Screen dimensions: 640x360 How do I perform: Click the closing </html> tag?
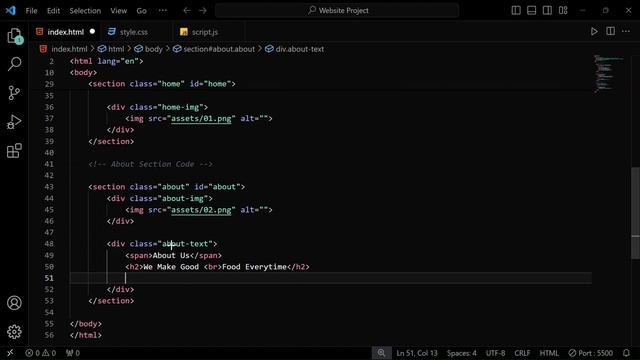85,335
